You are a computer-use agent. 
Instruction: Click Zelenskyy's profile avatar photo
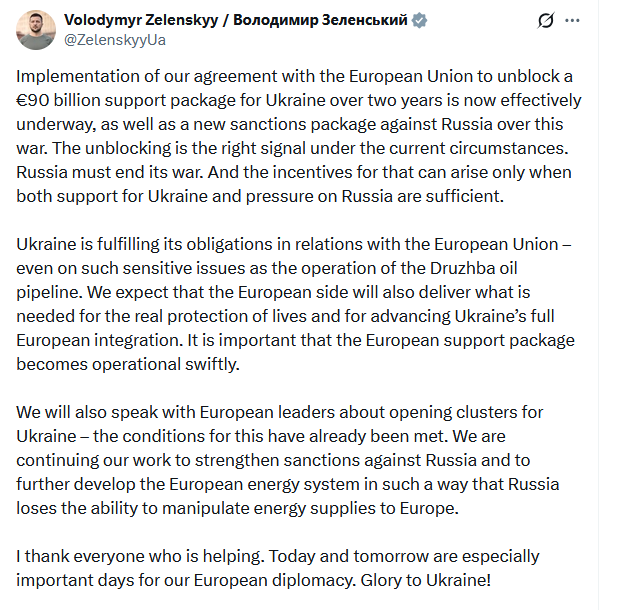(35, 29)
